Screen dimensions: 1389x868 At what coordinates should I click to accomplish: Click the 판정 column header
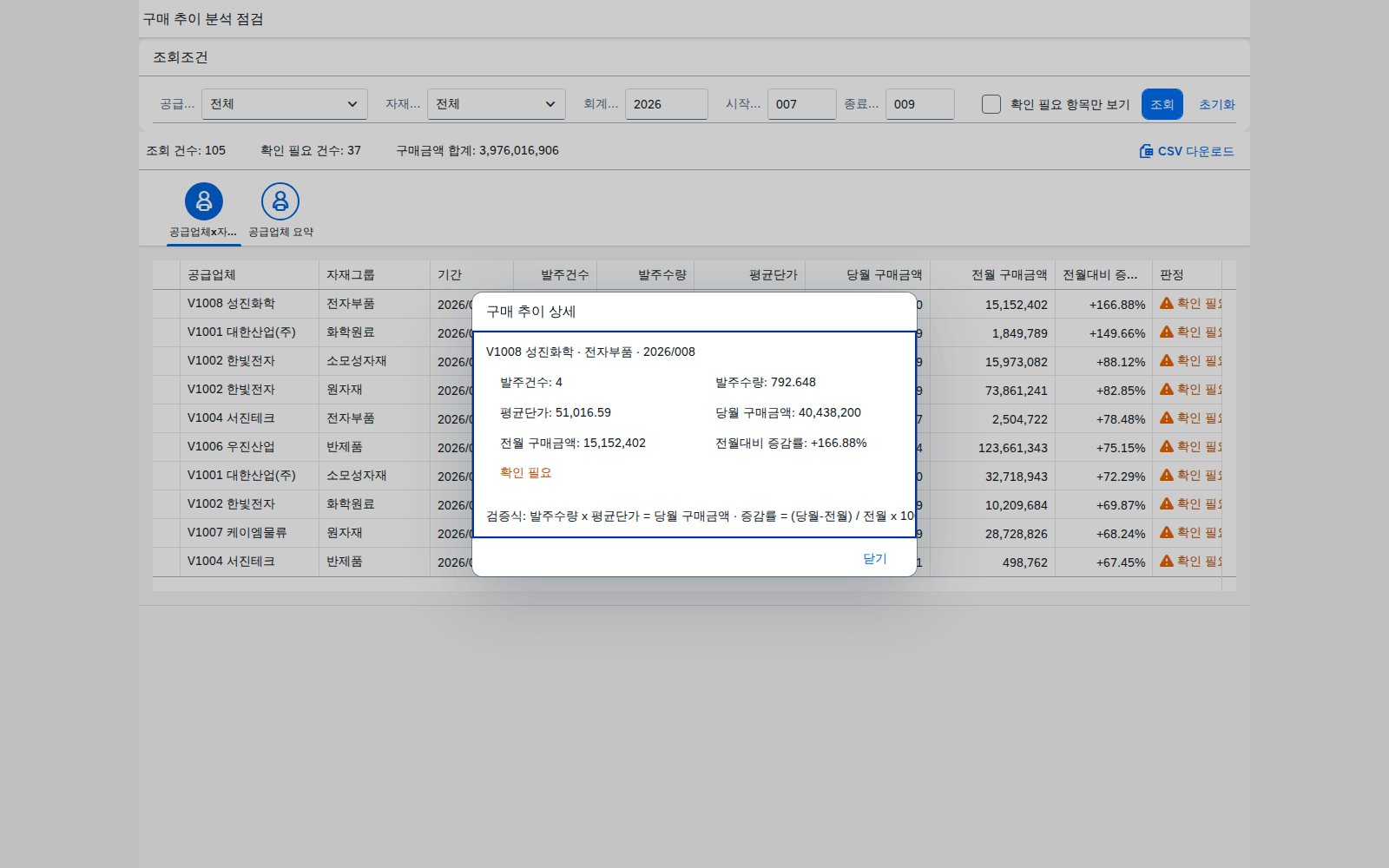(1188, 274)
